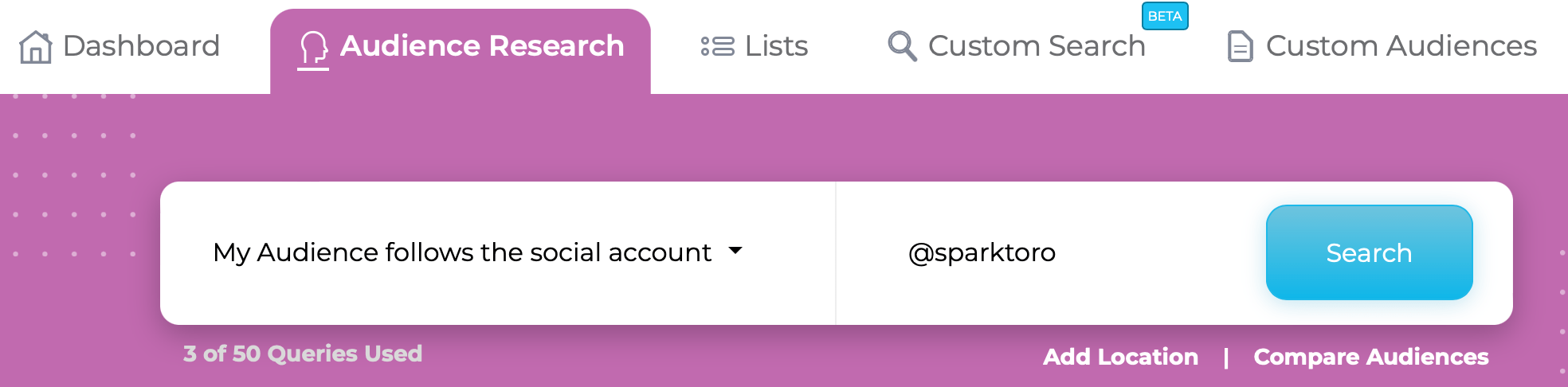Expand the dropdown arrow beside social account
Viewport: 1568px width, 387px height.
[735, 251]
